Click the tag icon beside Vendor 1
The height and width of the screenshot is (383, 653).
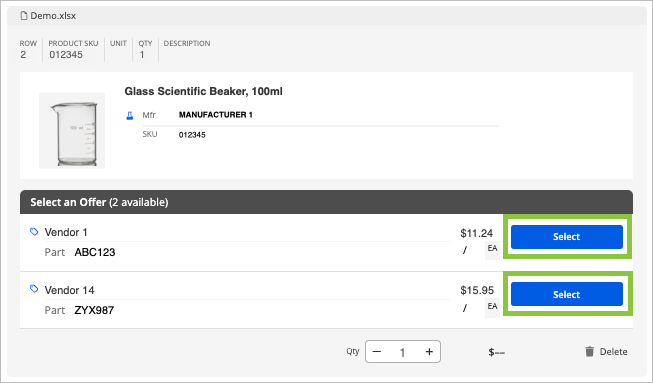click(34, 231)
